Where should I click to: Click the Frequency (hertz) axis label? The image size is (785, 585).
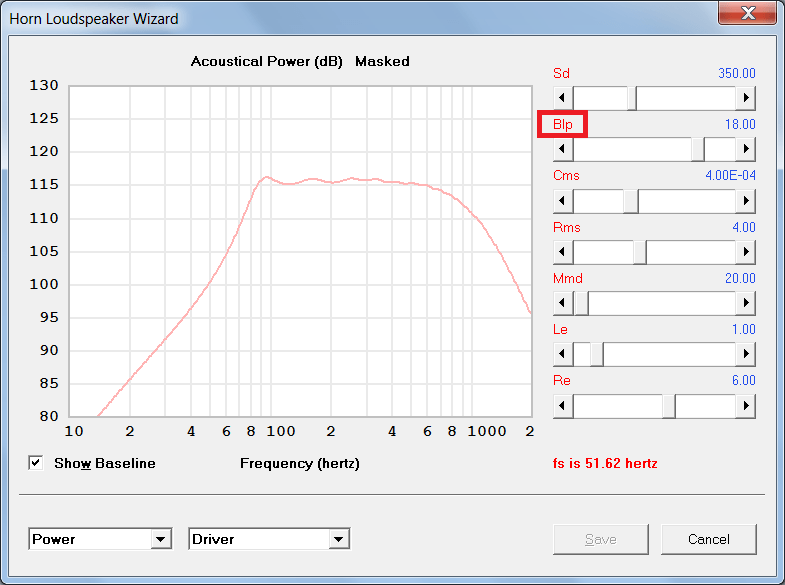click(300, 463)
